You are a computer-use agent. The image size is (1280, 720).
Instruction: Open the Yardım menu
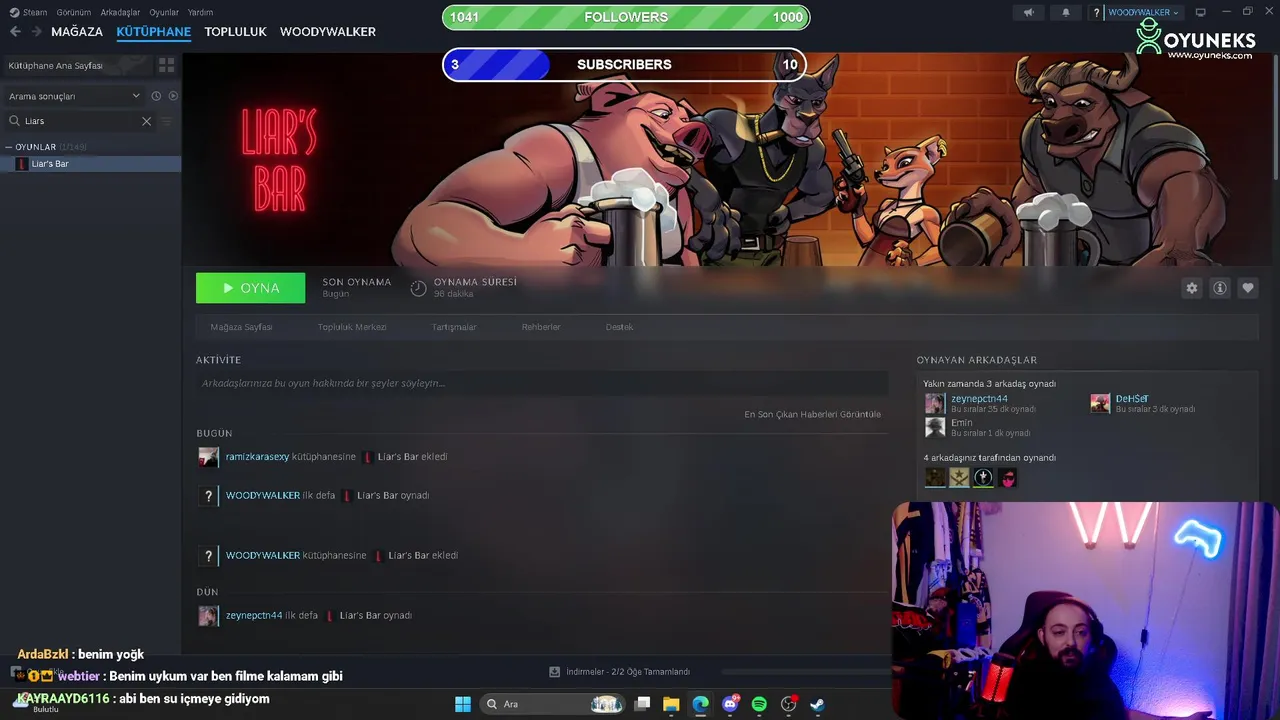[201, 12]
